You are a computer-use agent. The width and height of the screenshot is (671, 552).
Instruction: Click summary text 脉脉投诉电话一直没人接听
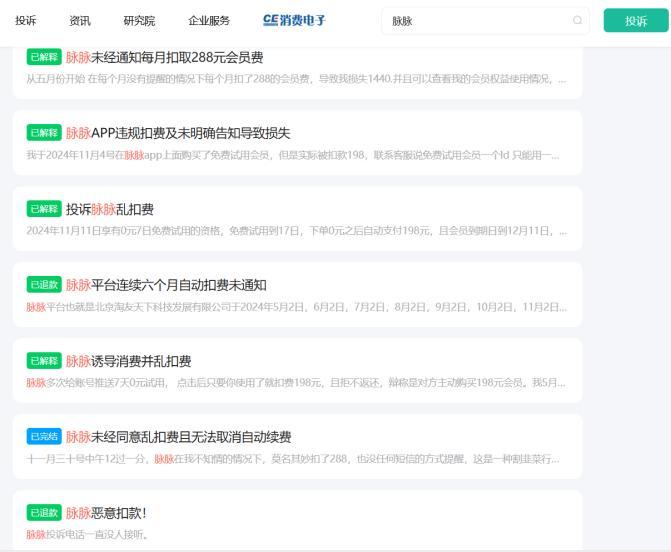pyautogui.click(x=87, y=534)
